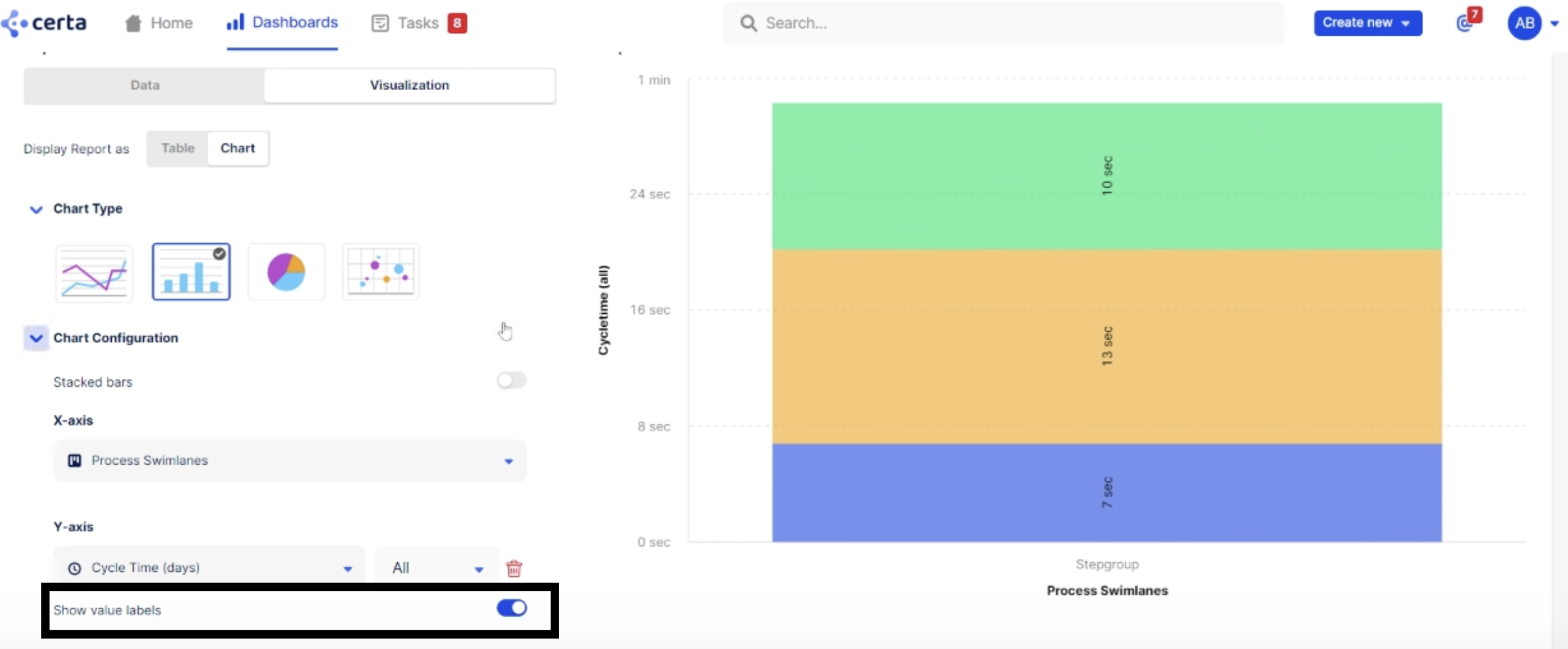Select the bar chart type

[191, 272]
